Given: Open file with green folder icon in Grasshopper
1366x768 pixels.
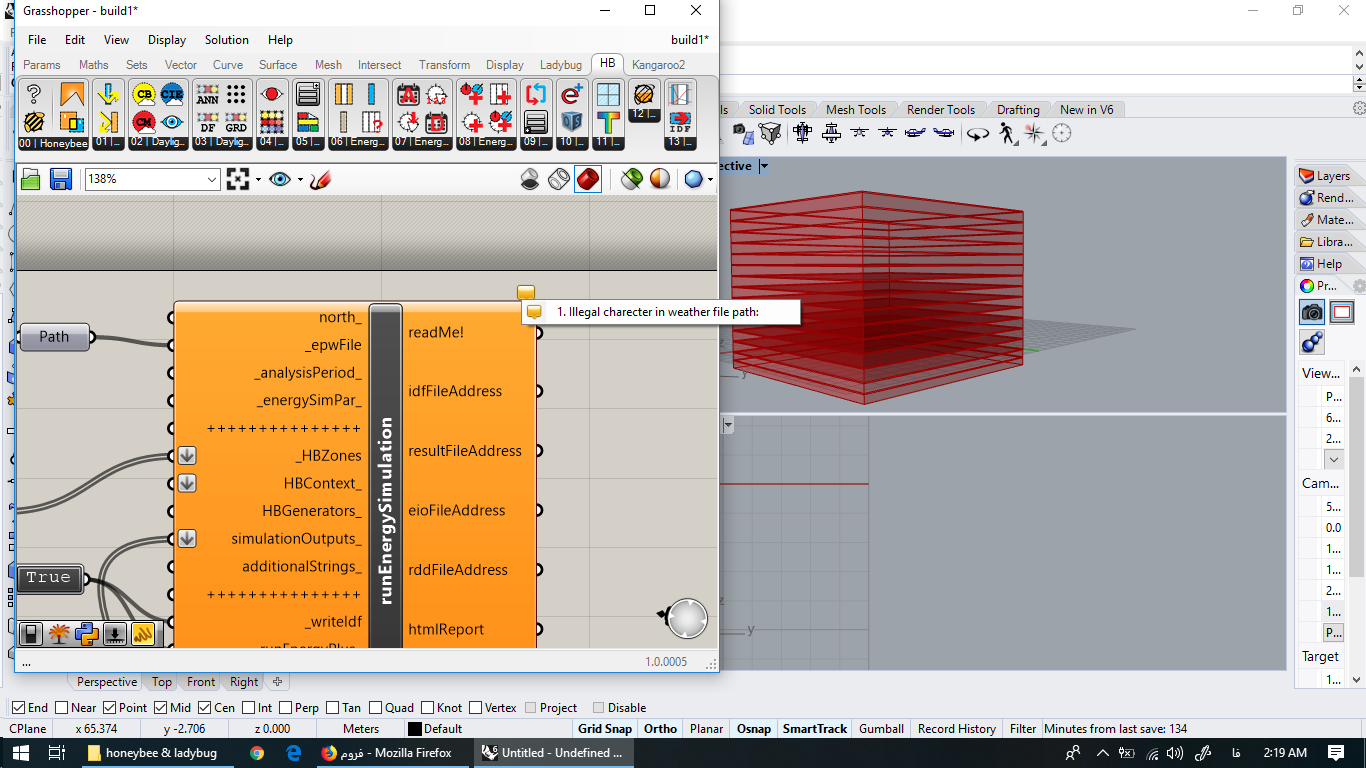Looking at the screenshot, I should tap(30, 179).
